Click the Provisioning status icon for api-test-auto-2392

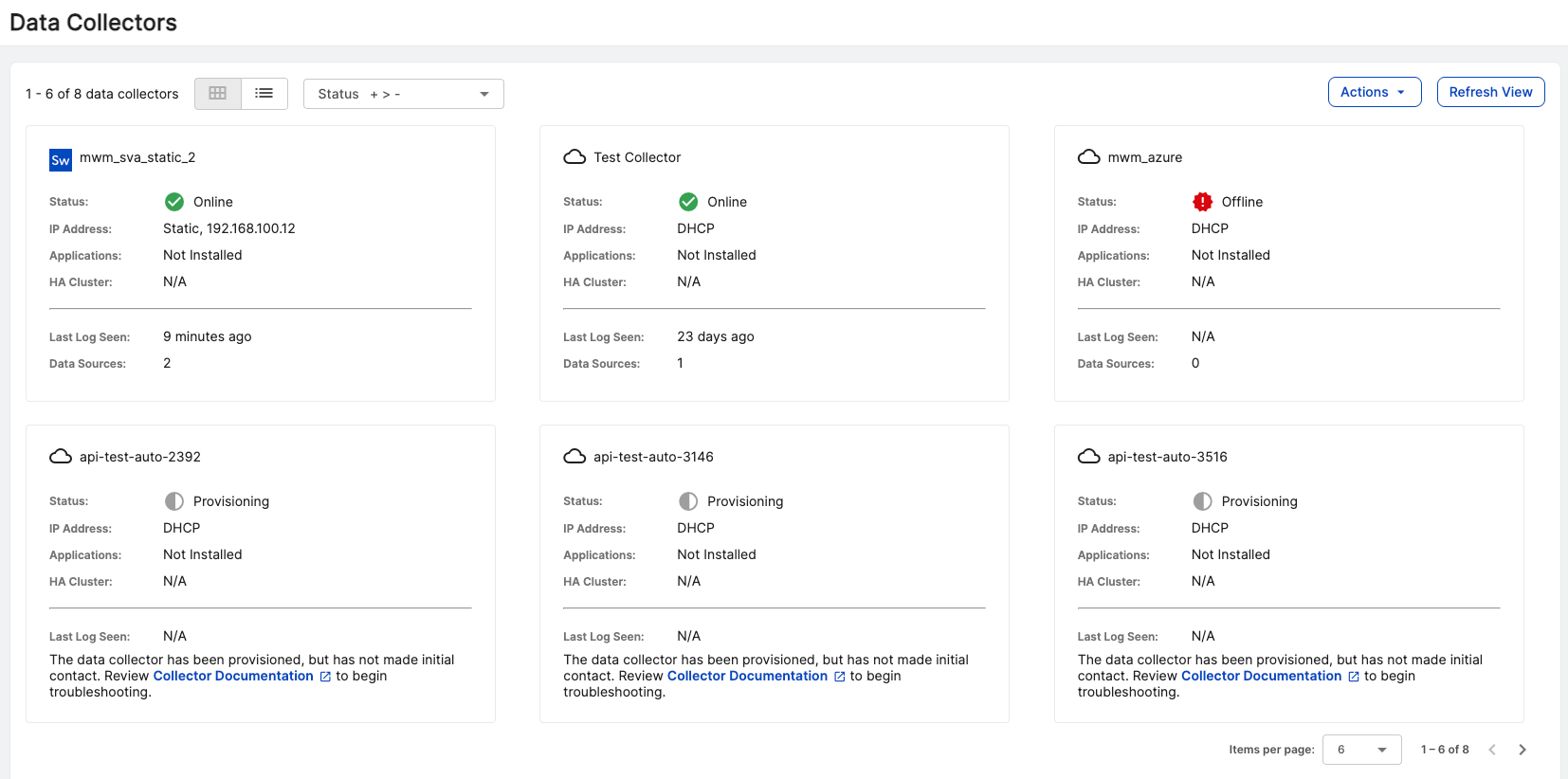(174, 501)
